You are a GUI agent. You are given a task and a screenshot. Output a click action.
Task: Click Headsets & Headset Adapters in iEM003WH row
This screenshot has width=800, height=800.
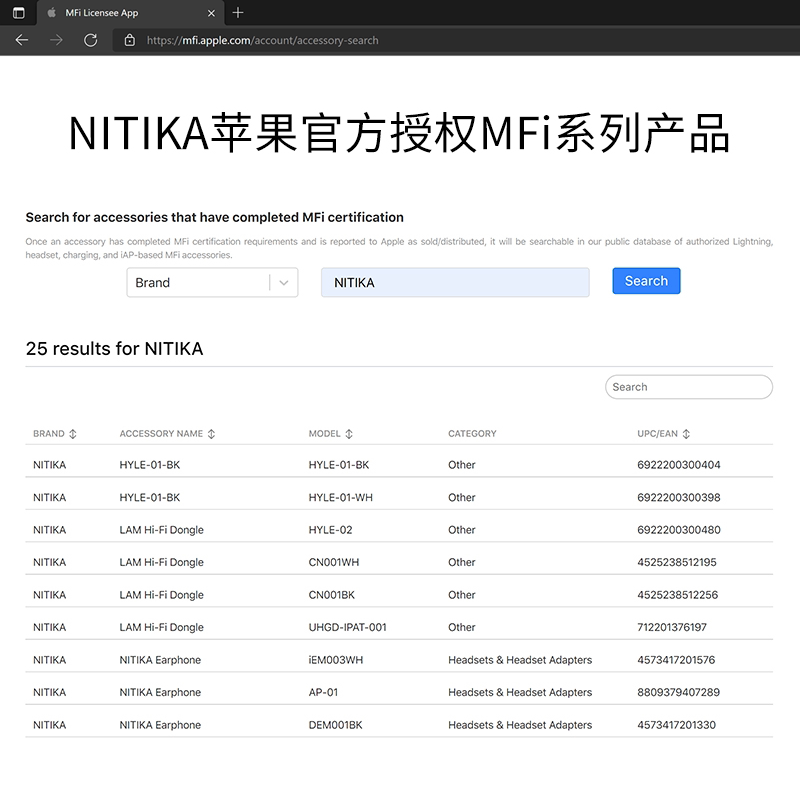[520, 660]
